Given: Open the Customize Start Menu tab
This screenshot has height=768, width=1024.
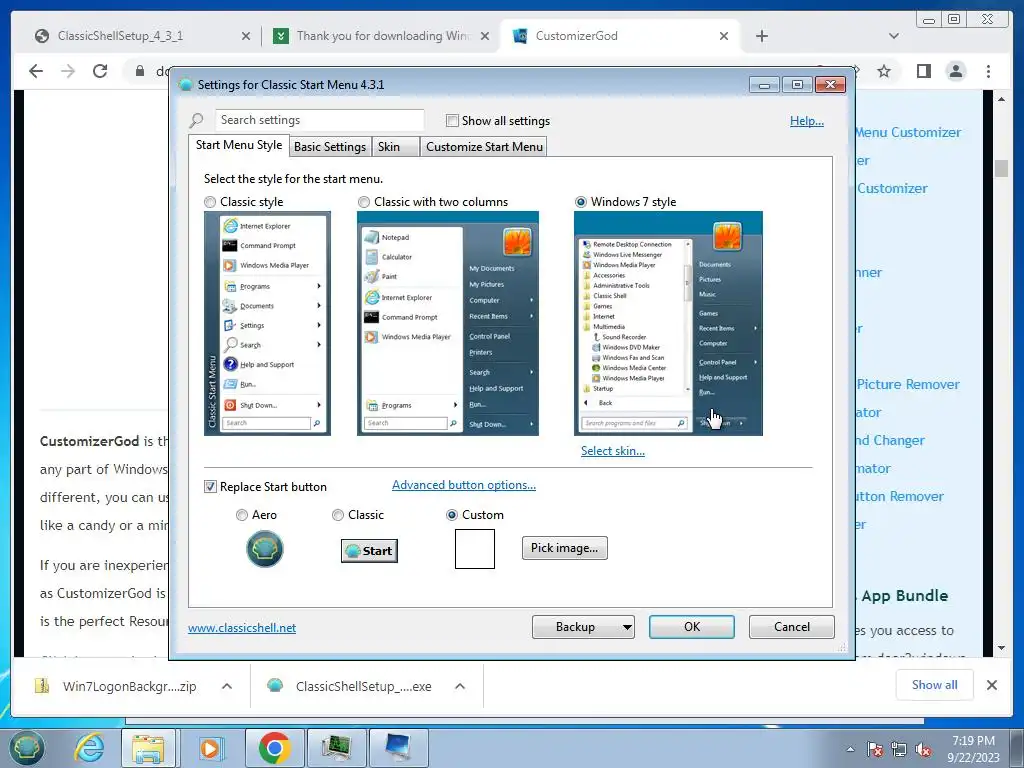Looking at the screenshot, I should [484, 146].
